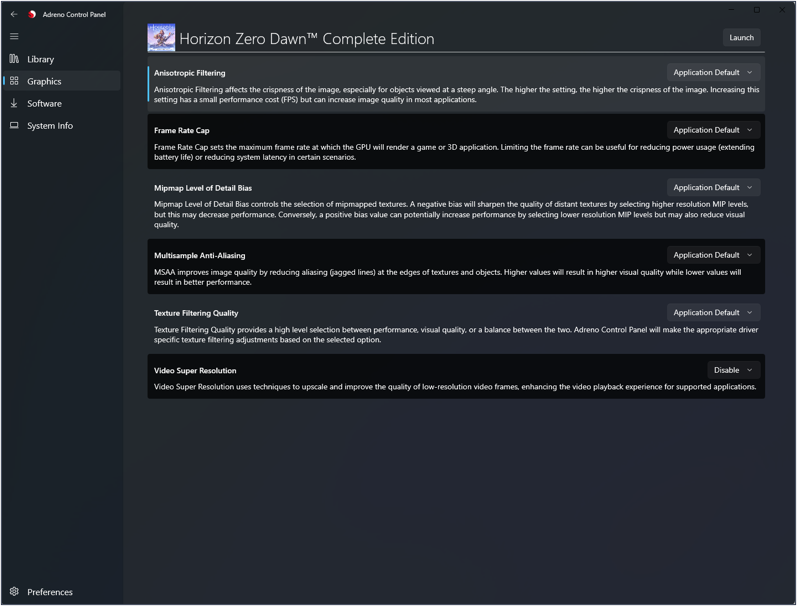This screenshot has height=606, width=797.
Task: Click the Library books icon
Action: [x=14, y=59]
